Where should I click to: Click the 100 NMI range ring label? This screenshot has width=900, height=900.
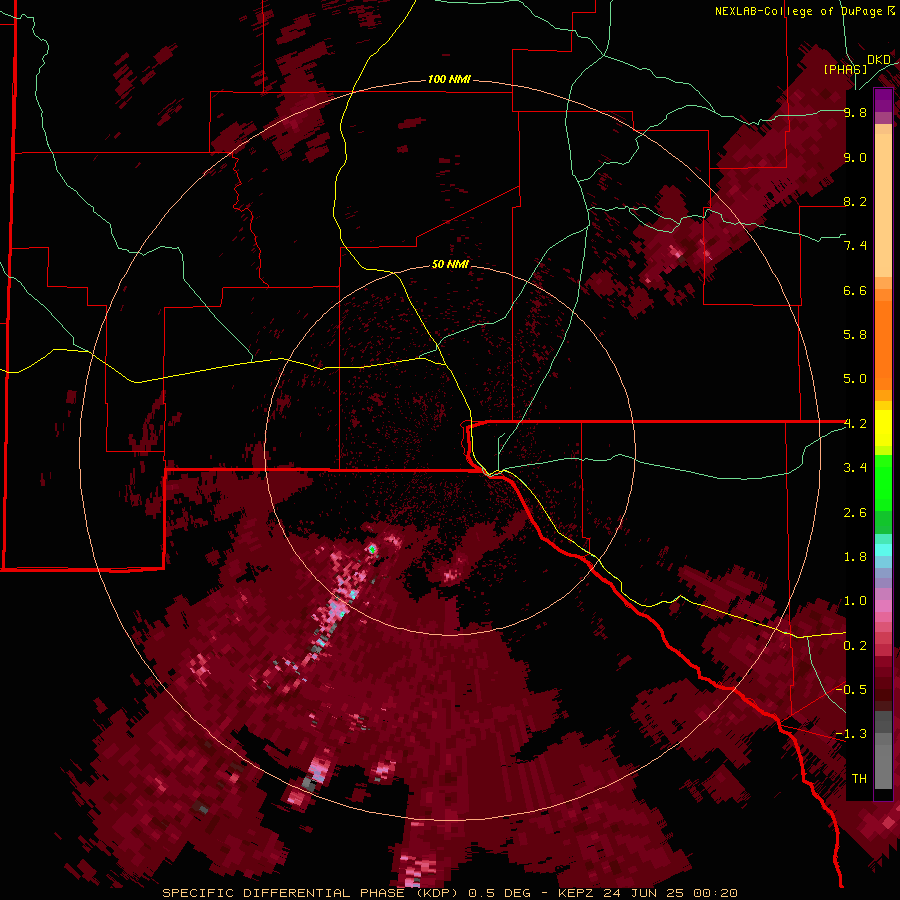(x=449, y=79)
